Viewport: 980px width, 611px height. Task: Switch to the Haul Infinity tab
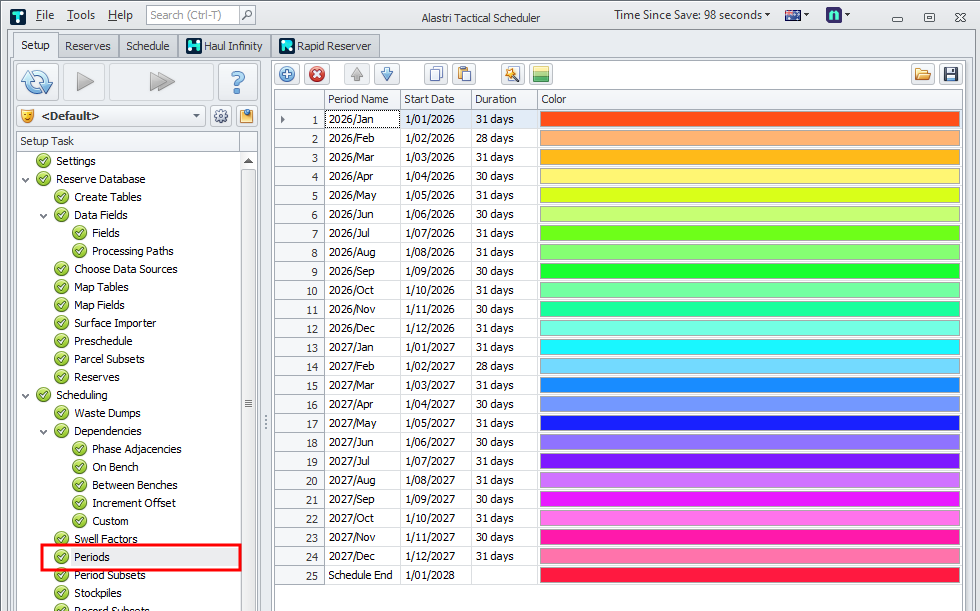pos(224,46)
